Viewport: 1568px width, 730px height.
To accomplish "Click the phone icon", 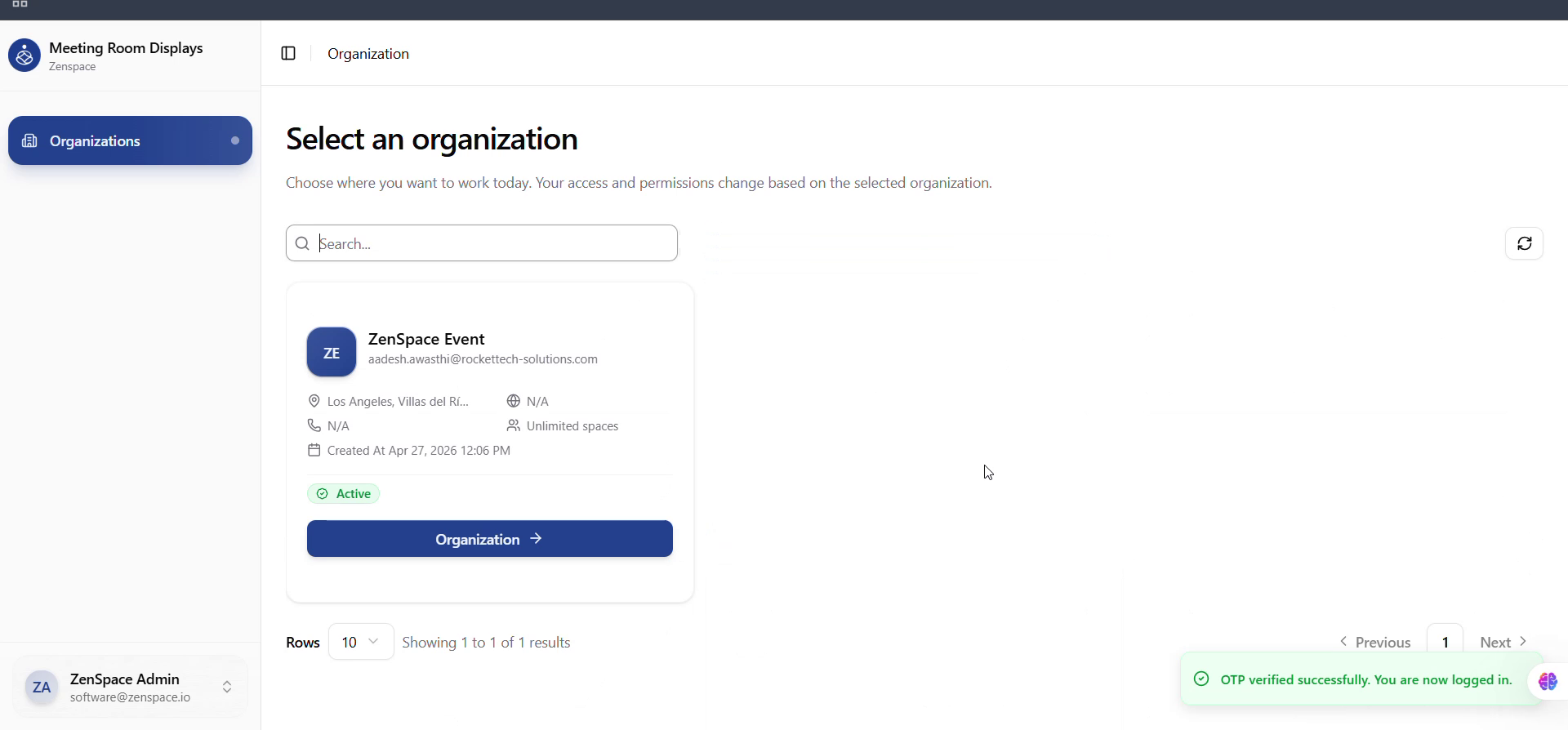I will [x=314, y=425].
